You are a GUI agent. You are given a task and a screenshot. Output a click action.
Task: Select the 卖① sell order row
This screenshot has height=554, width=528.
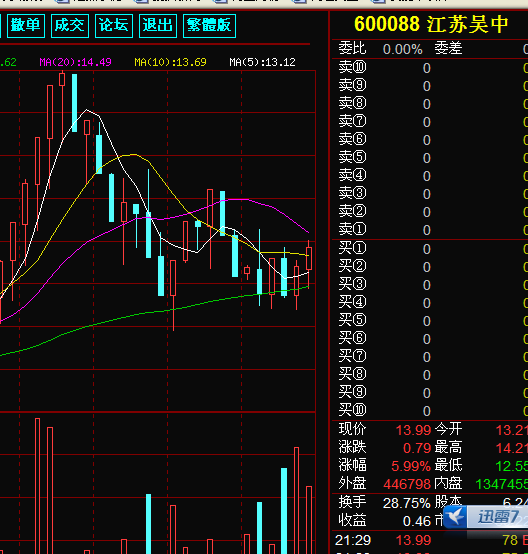click(430, 229)
